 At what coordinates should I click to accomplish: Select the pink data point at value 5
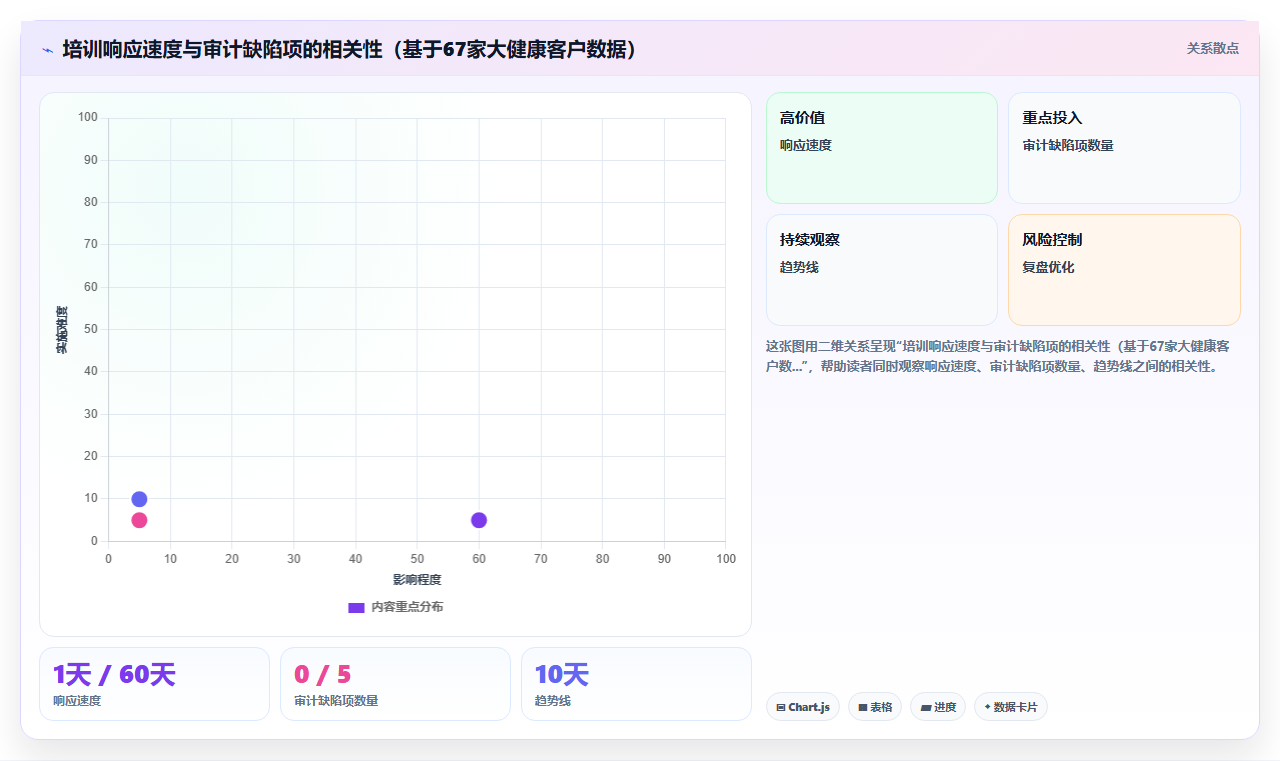click(139, 520)
